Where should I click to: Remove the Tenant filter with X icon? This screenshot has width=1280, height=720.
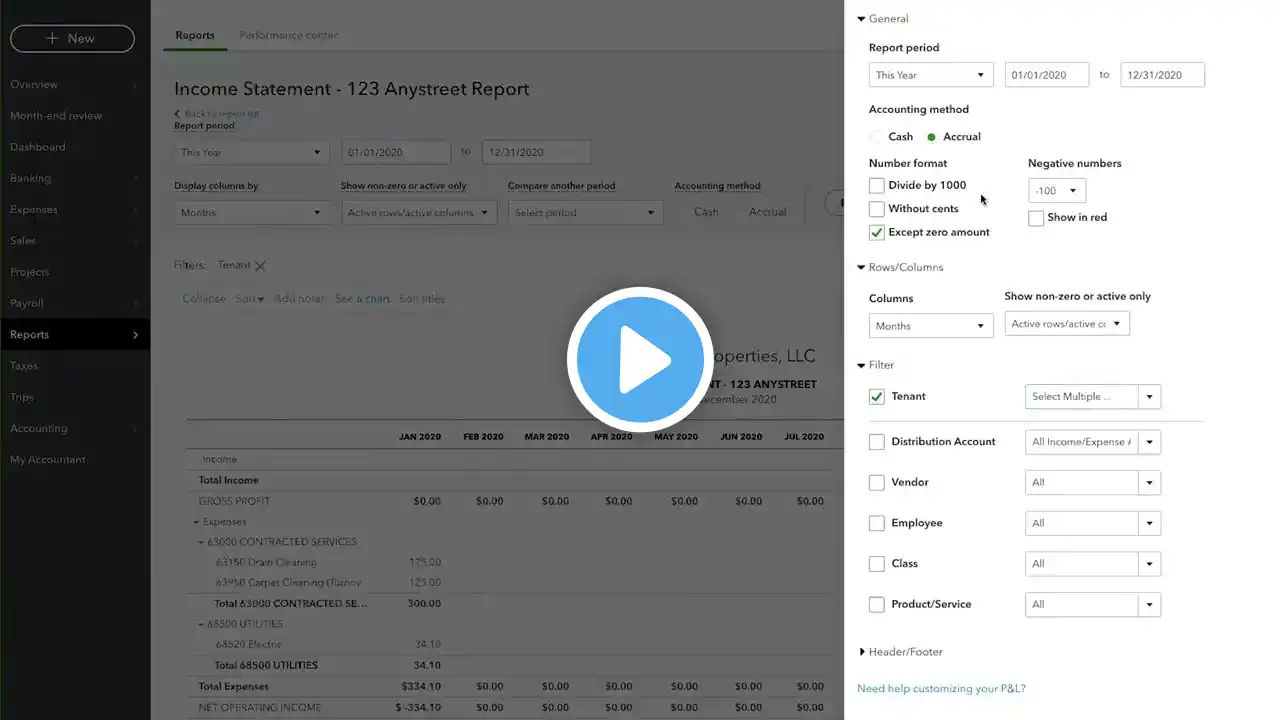pos(260,266)
